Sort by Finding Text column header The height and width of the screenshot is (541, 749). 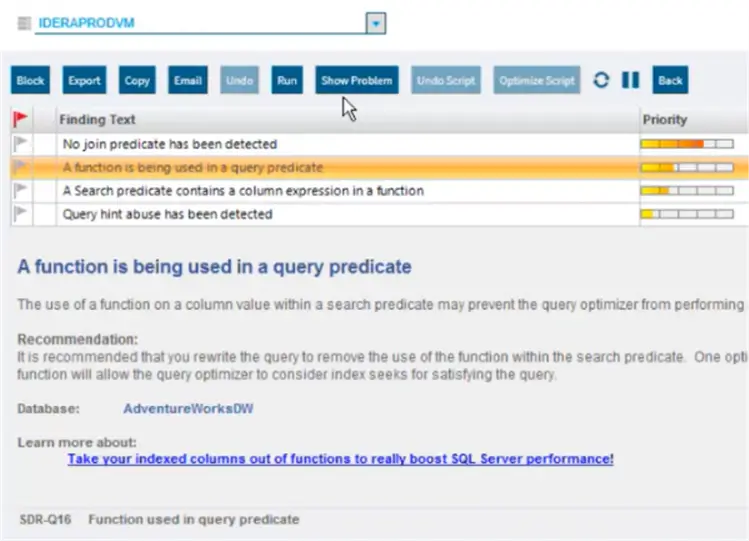[x=348, y=119]
